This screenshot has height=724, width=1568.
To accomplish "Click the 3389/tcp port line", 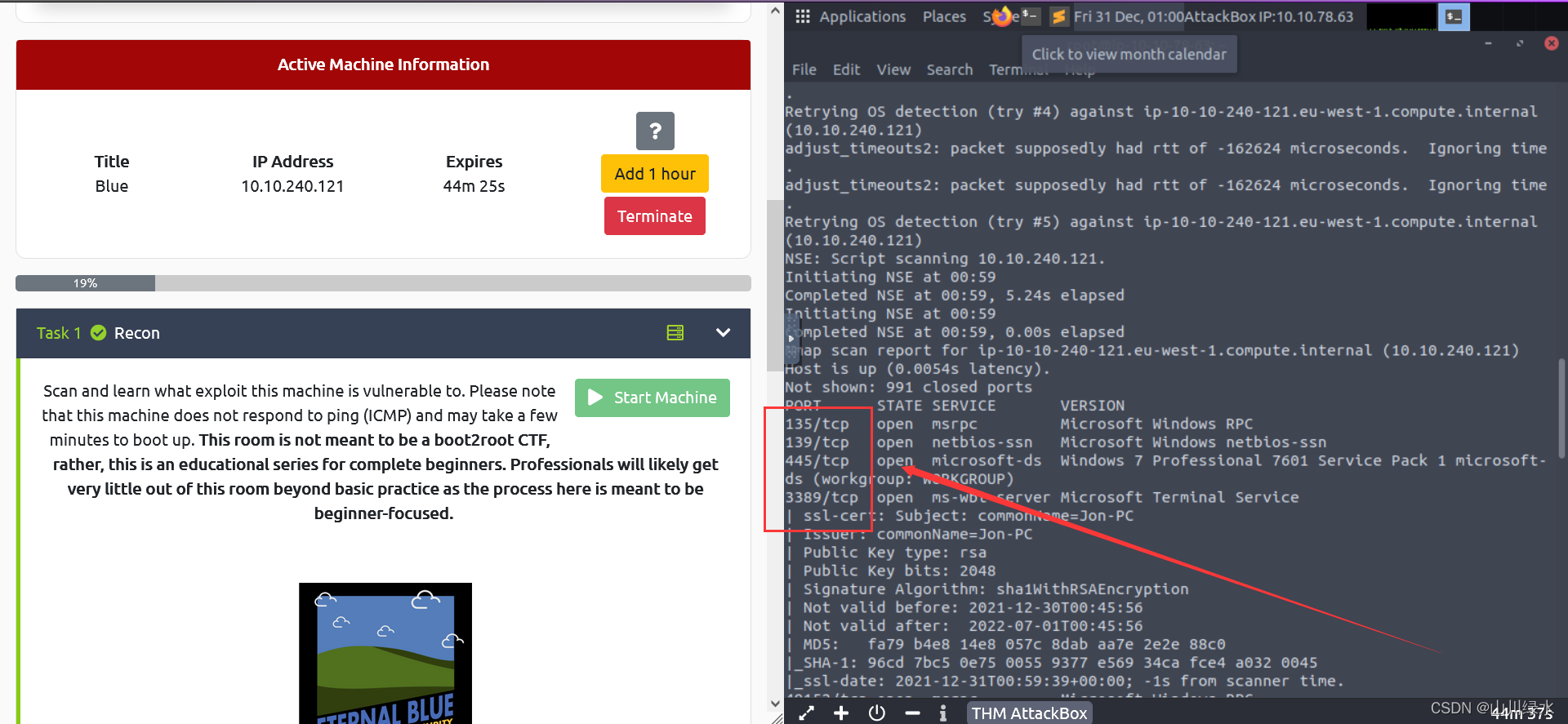I will tap(1041, 497).
